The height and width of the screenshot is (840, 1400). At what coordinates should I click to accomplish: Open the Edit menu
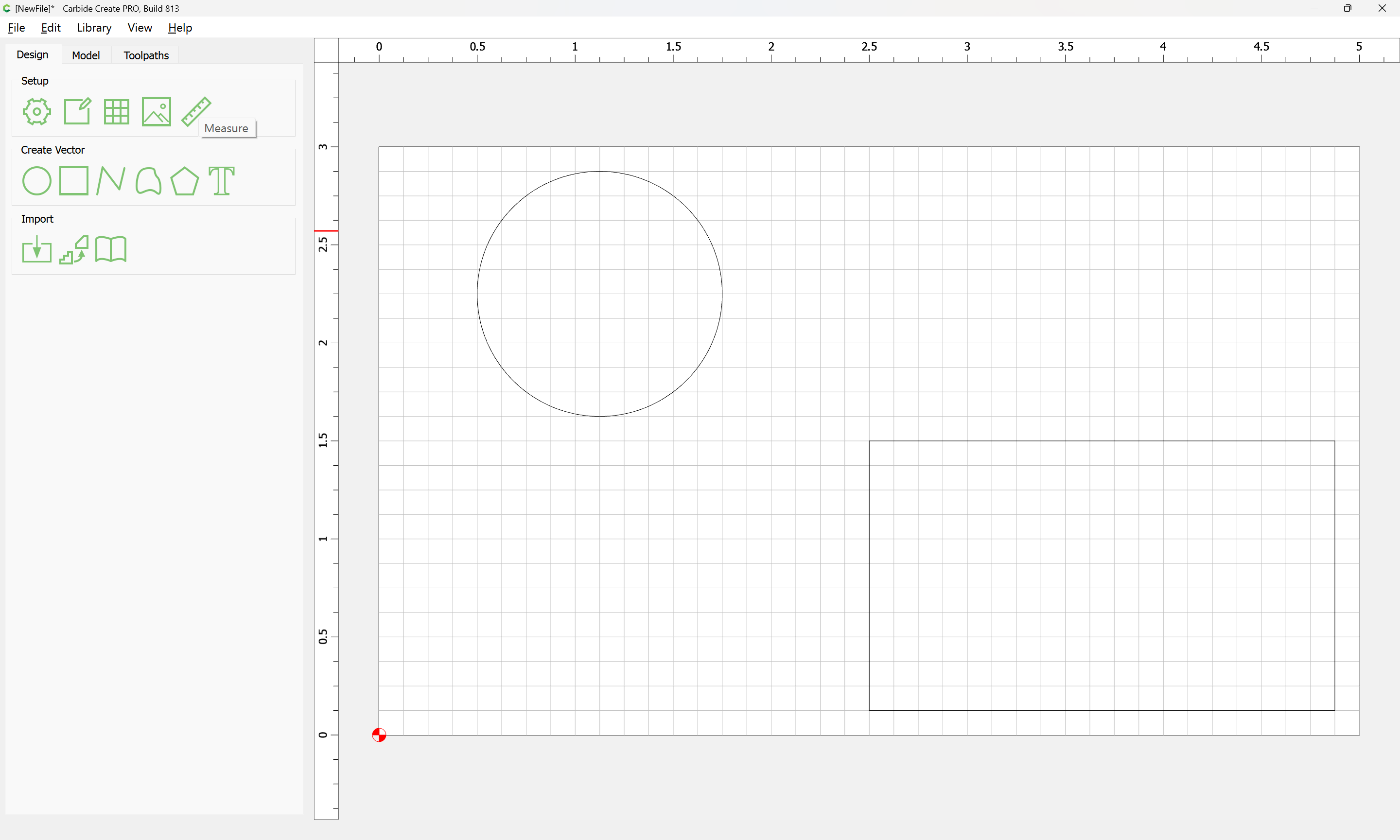51,28
